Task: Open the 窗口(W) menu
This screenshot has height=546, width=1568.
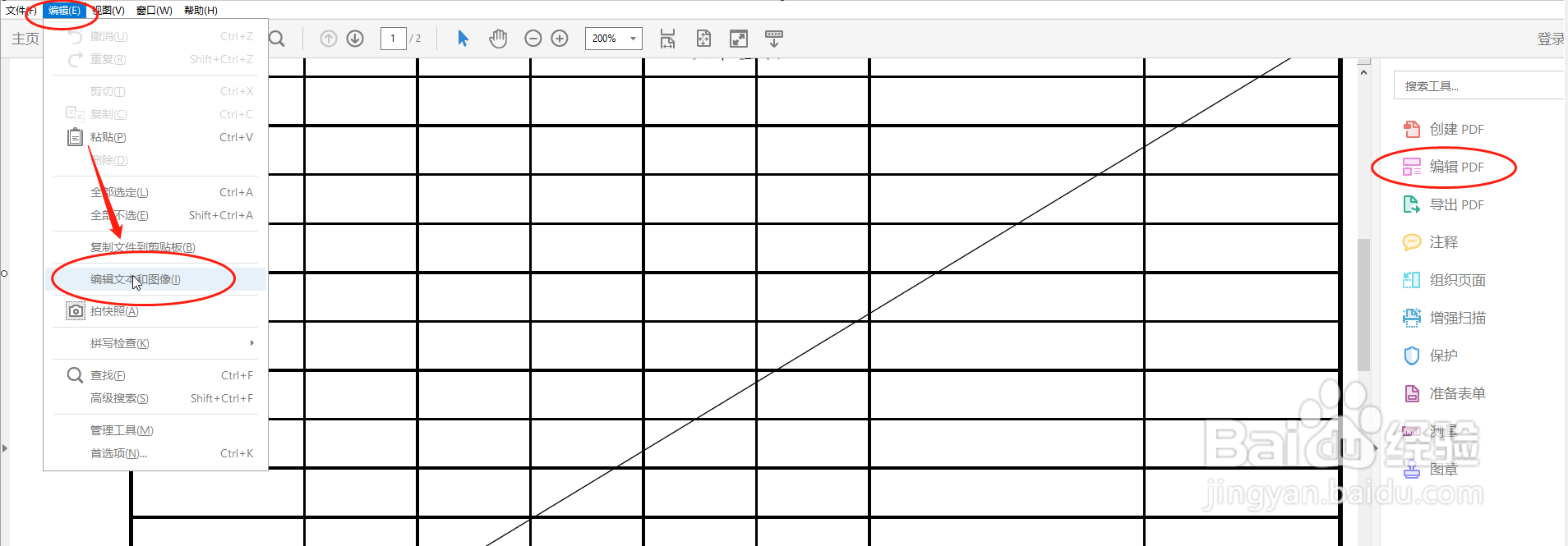Action: (154, 11)
